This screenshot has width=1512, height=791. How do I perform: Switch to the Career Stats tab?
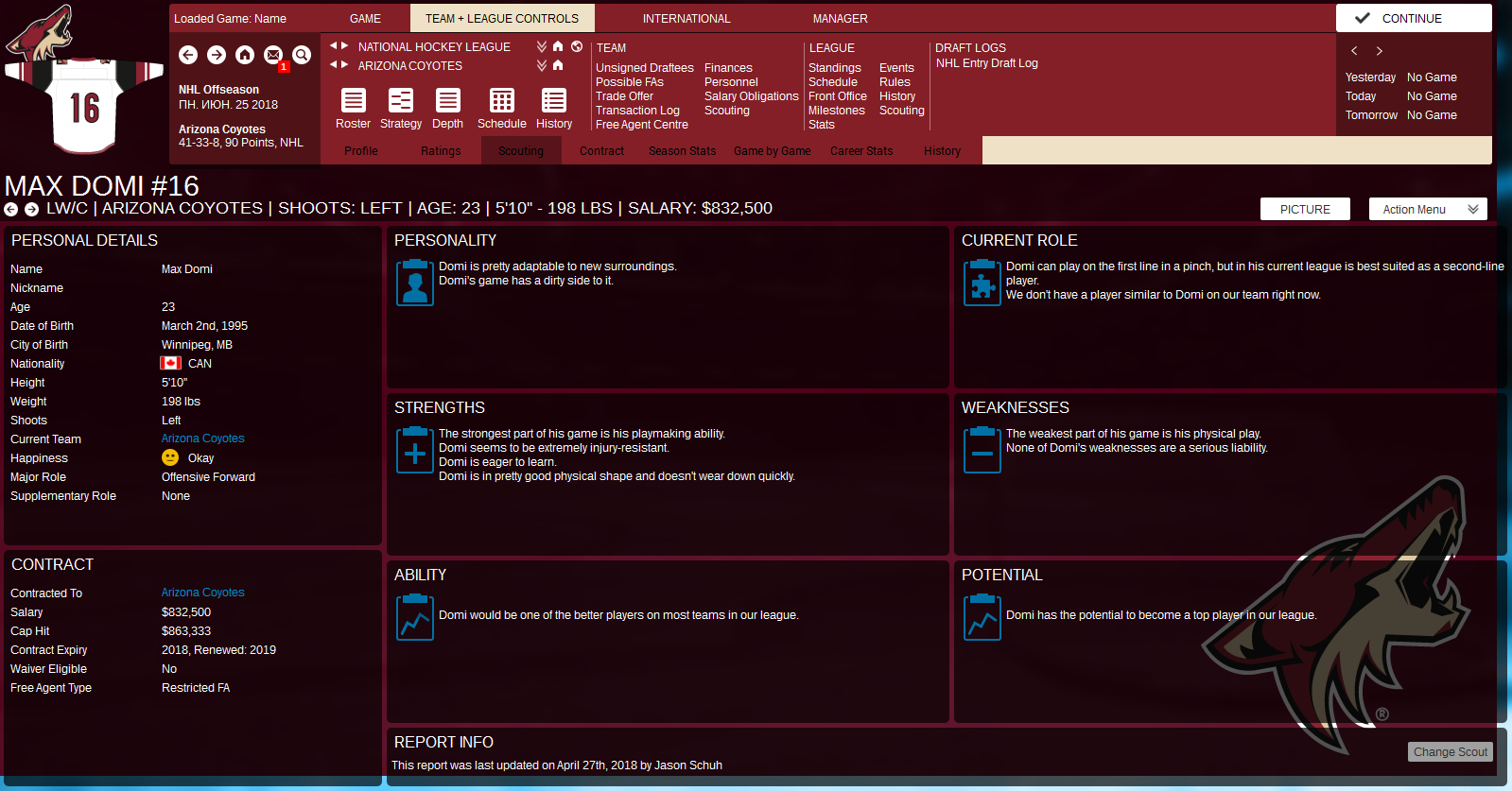tap(861, 150)
